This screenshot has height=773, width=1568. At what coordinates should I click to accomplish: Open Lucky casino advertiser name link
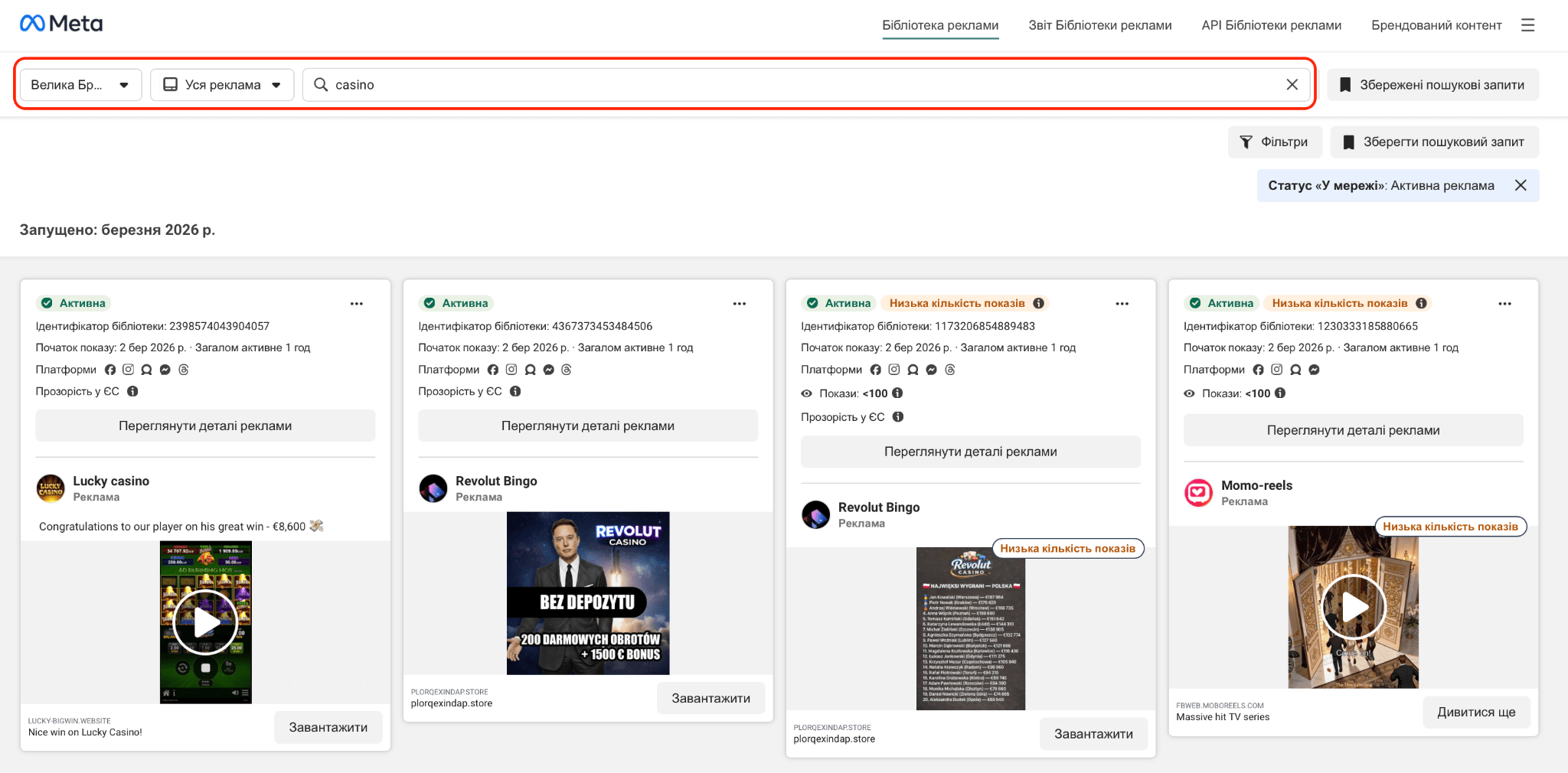click(x=111, y=481)
